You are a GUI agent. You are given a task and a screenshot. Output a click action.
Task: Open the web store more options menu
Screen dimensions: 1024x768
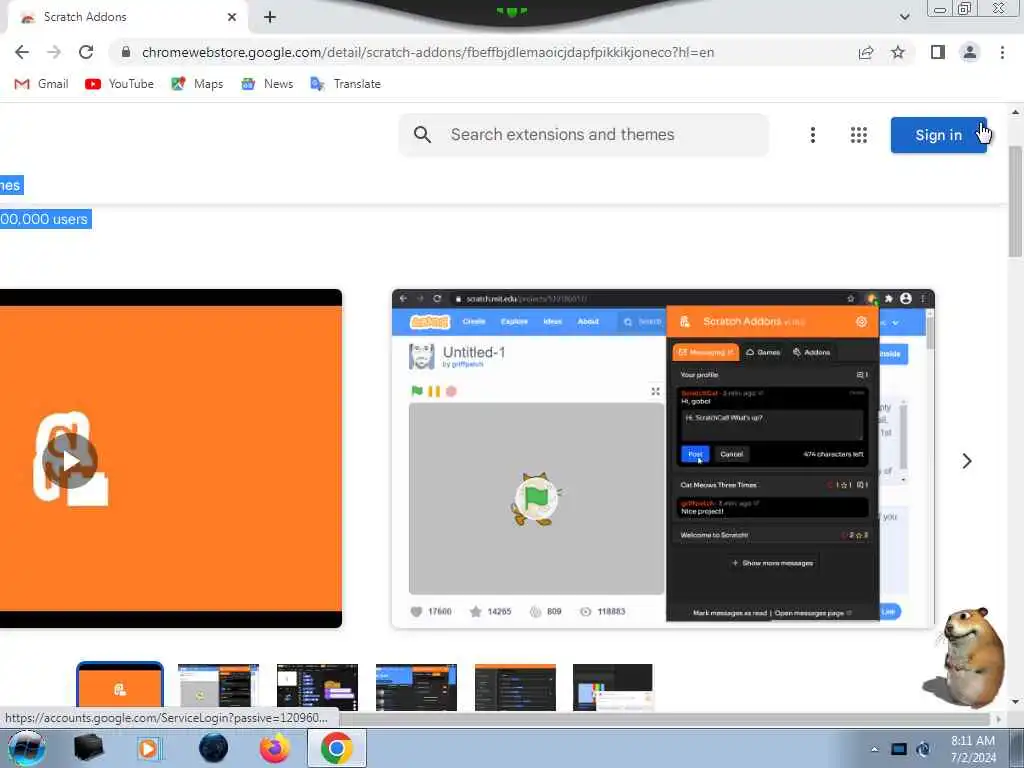(812, 135)
